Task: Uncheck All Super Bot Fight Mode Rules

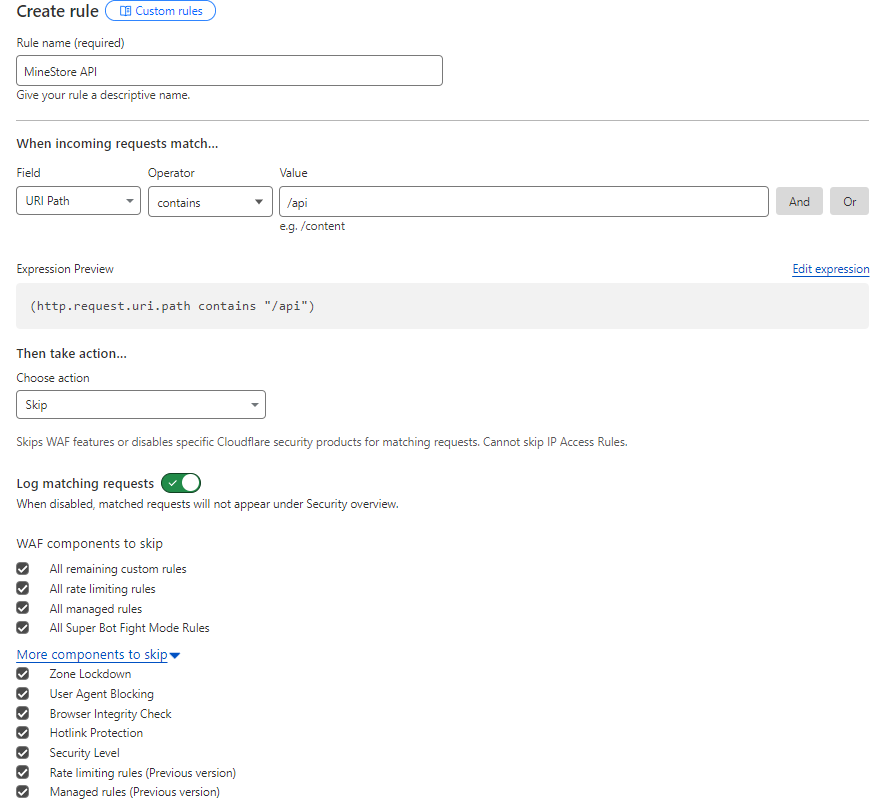Action: click(x=22, y=627)
